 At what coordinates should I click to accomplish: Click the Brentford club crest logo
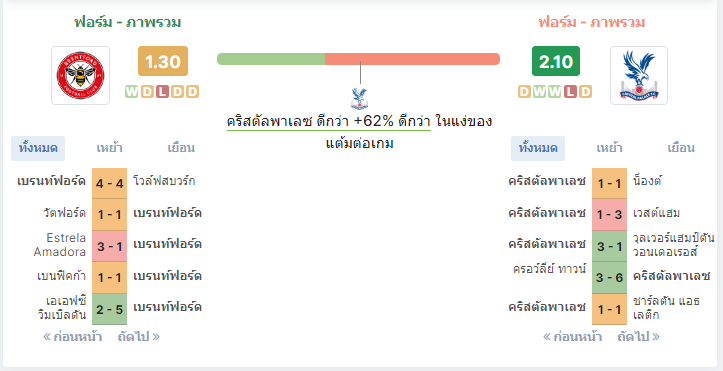[80, 75]
